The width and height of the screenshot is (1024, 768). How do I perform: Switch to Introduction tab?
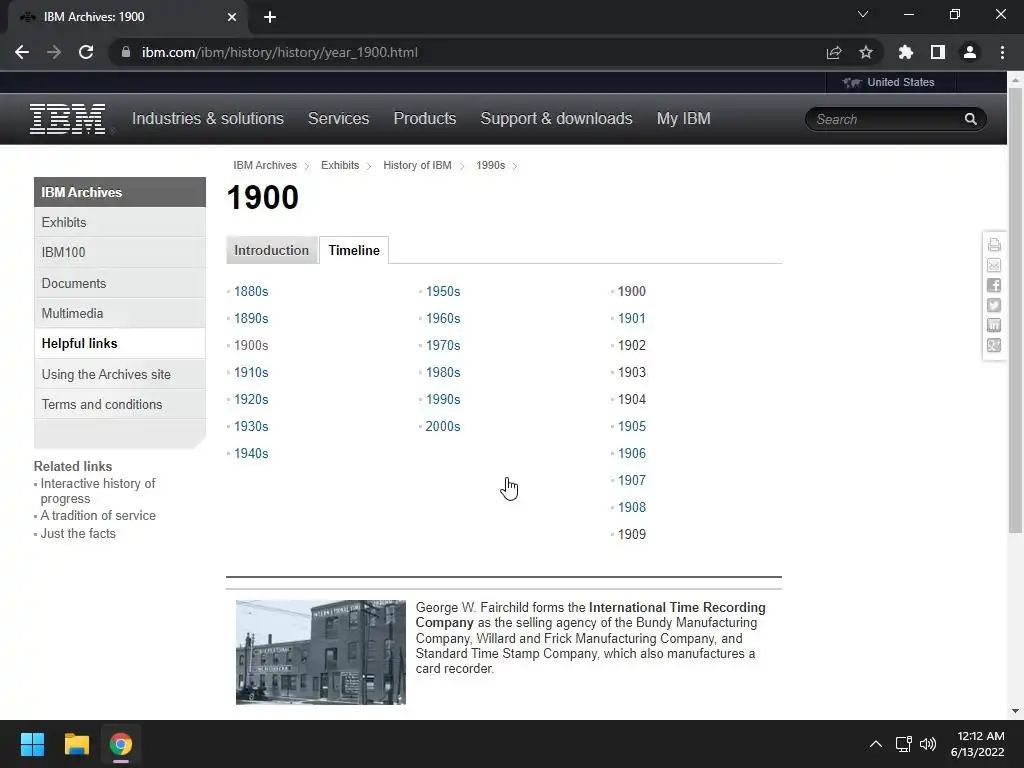click(272, 250)
